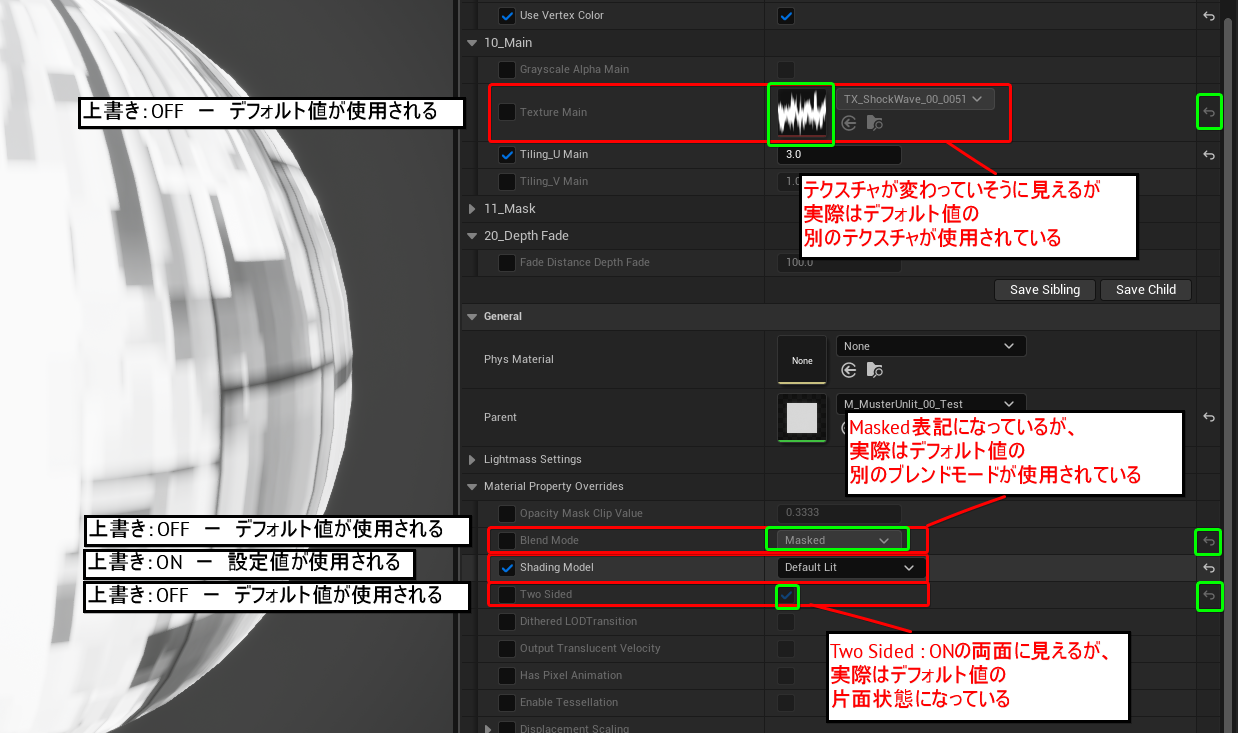Click the Tiling_U Main value field
Screen dimensions: 1238x733
838,155
